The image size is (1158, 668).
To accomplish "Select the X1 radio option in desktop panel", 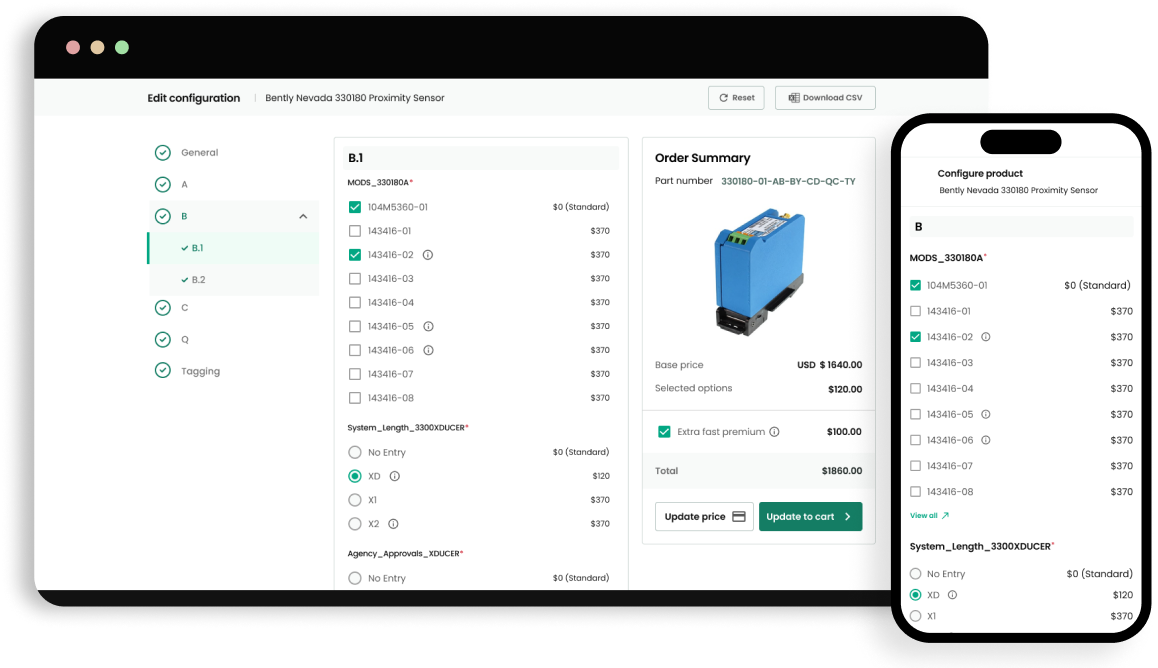I will coord(355,500).
